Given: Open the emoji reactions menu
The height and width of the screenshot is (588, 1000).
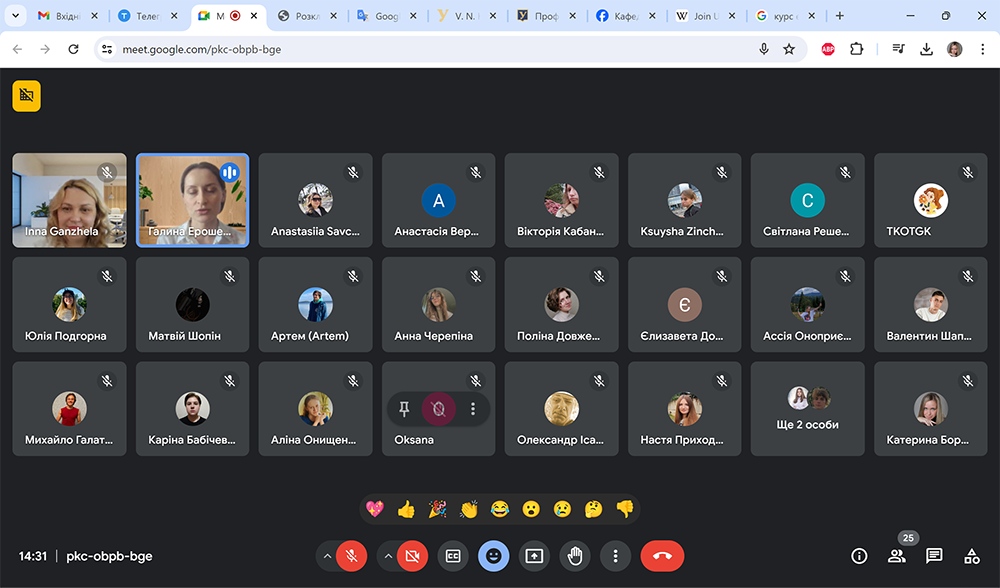Looking at the screenshot, I should pos(493,556).
